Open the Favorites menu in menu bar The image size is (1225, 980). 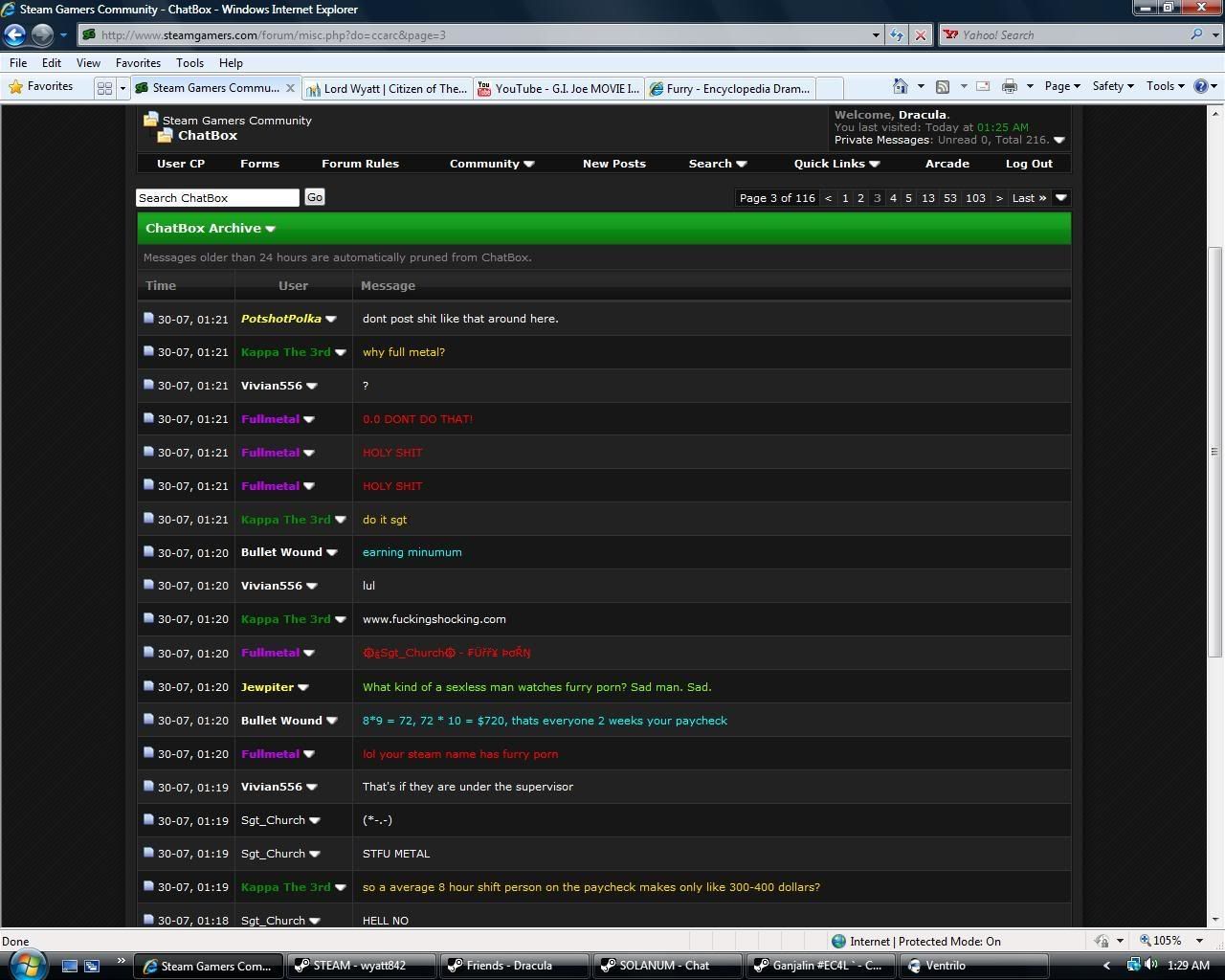click(x=138, y=62)
